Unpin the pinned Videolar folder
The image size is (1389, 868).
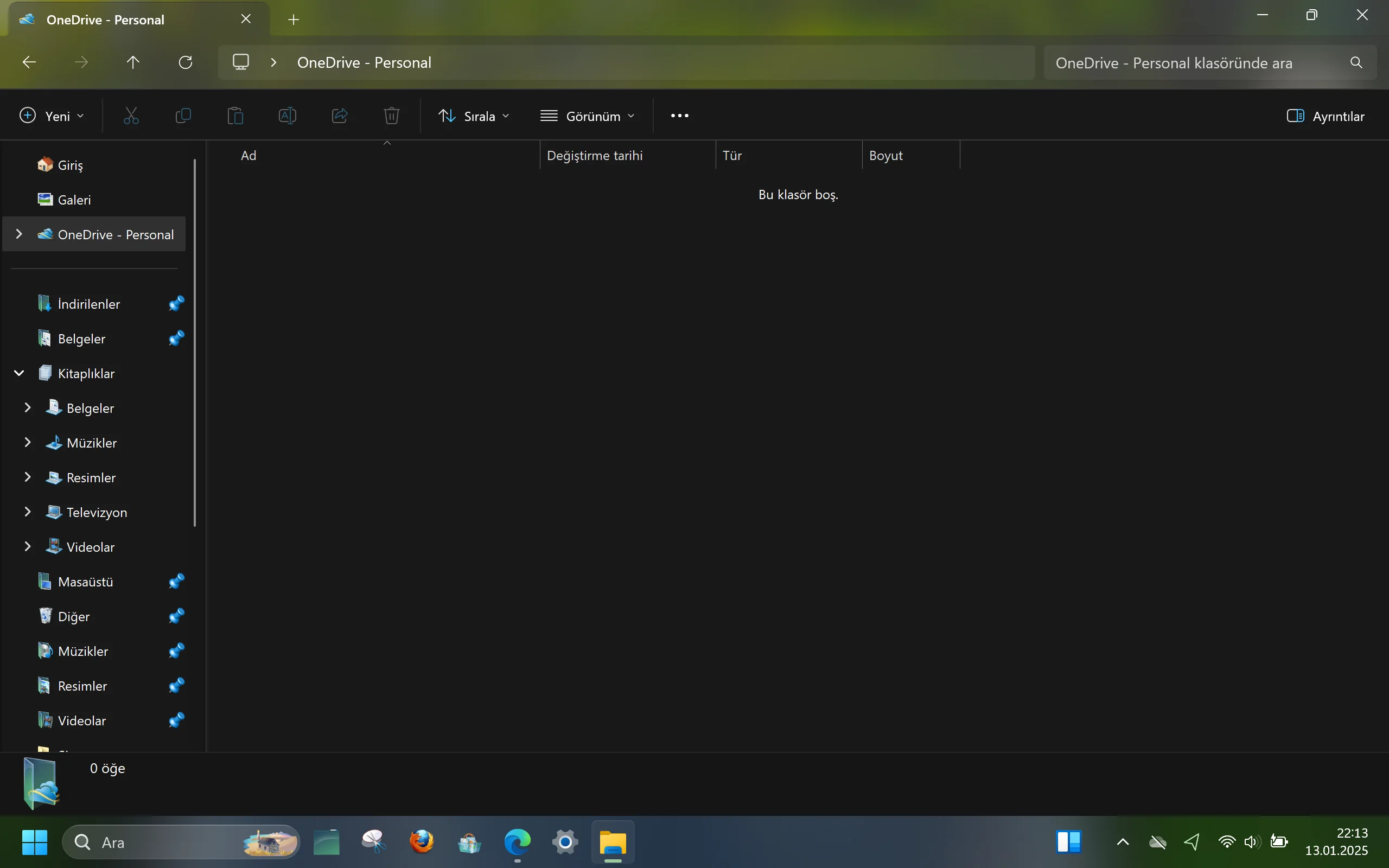pyautogui.click(x=176, y=720)
